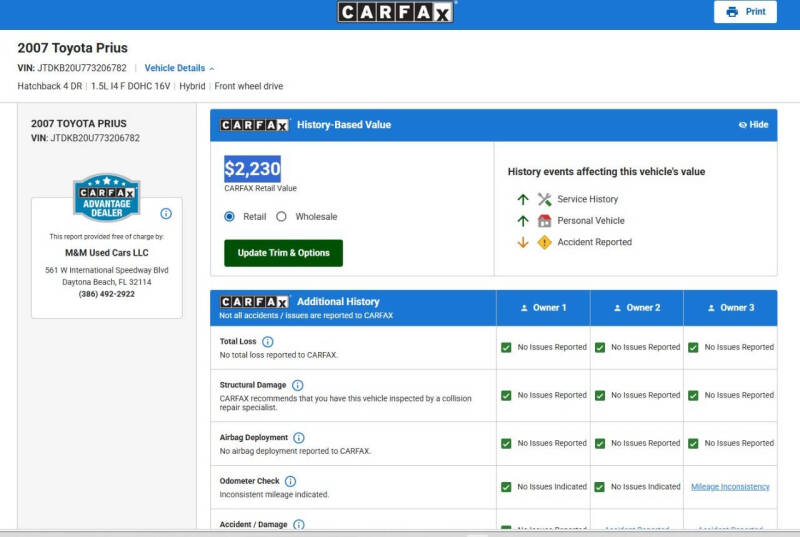
Task: Click Total Loss checkmark for Owner 1
Action: [506, 347]
